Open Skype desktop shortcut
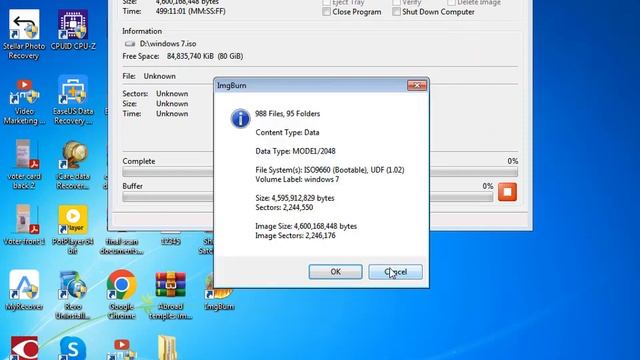Viewport: 640px width, 360px height. (73, 348)
